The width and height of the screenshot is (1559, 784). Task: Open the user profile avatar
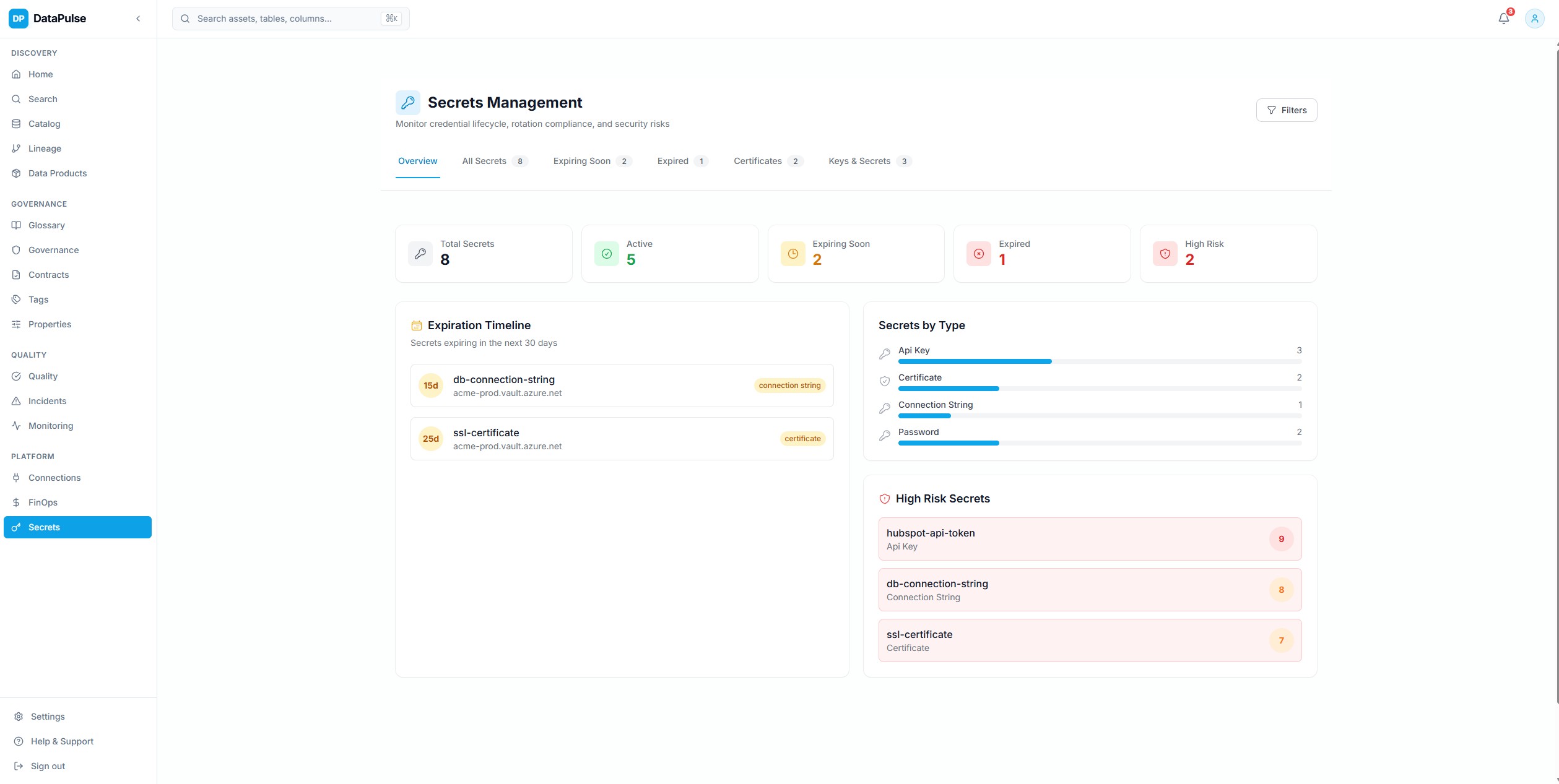1534,19
